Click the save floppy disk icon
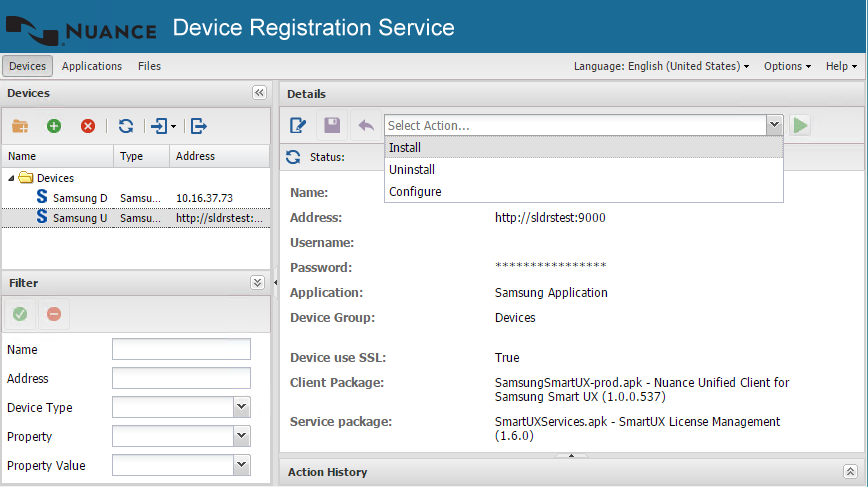Screen dimensions: 868x487 click(332, 125)
